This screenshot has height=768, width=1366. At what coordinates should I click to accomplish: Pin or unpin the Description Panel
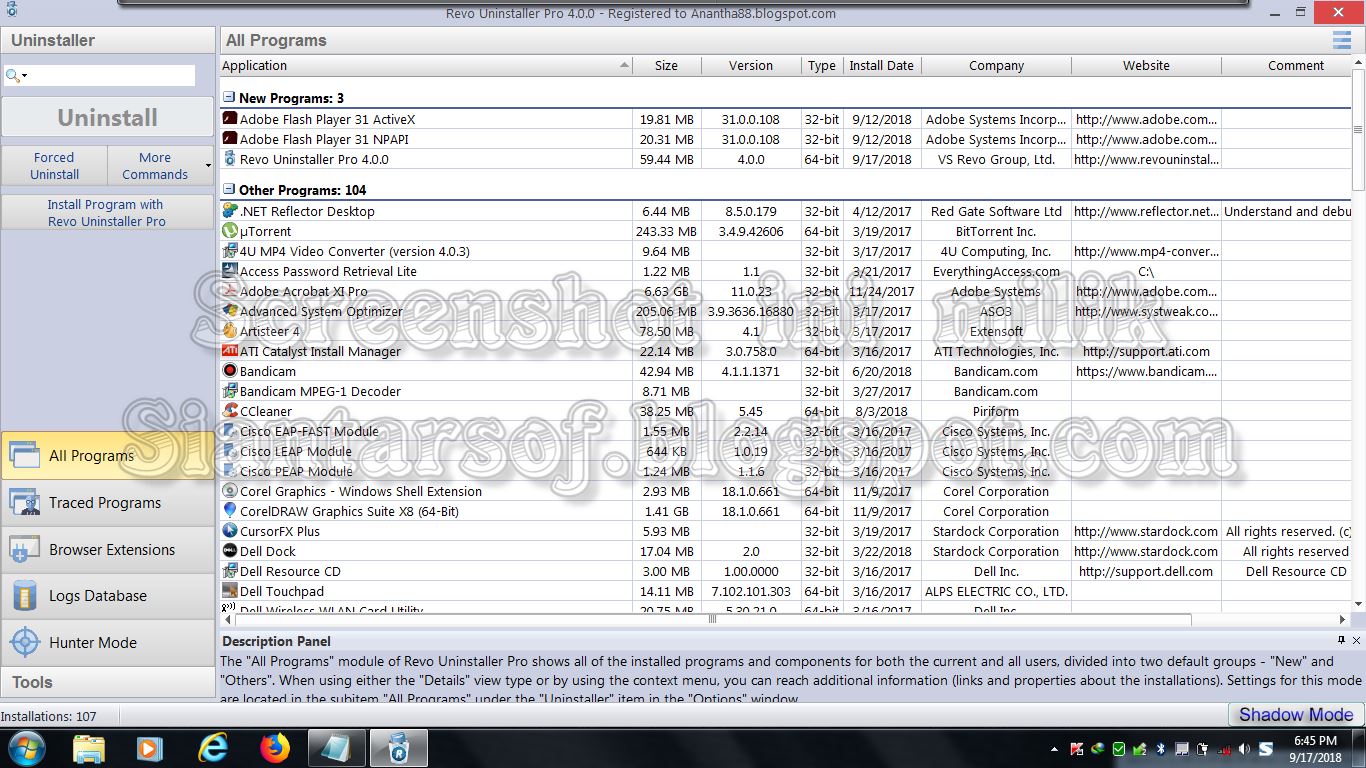pyautogui.click(x=1341, y=640)
